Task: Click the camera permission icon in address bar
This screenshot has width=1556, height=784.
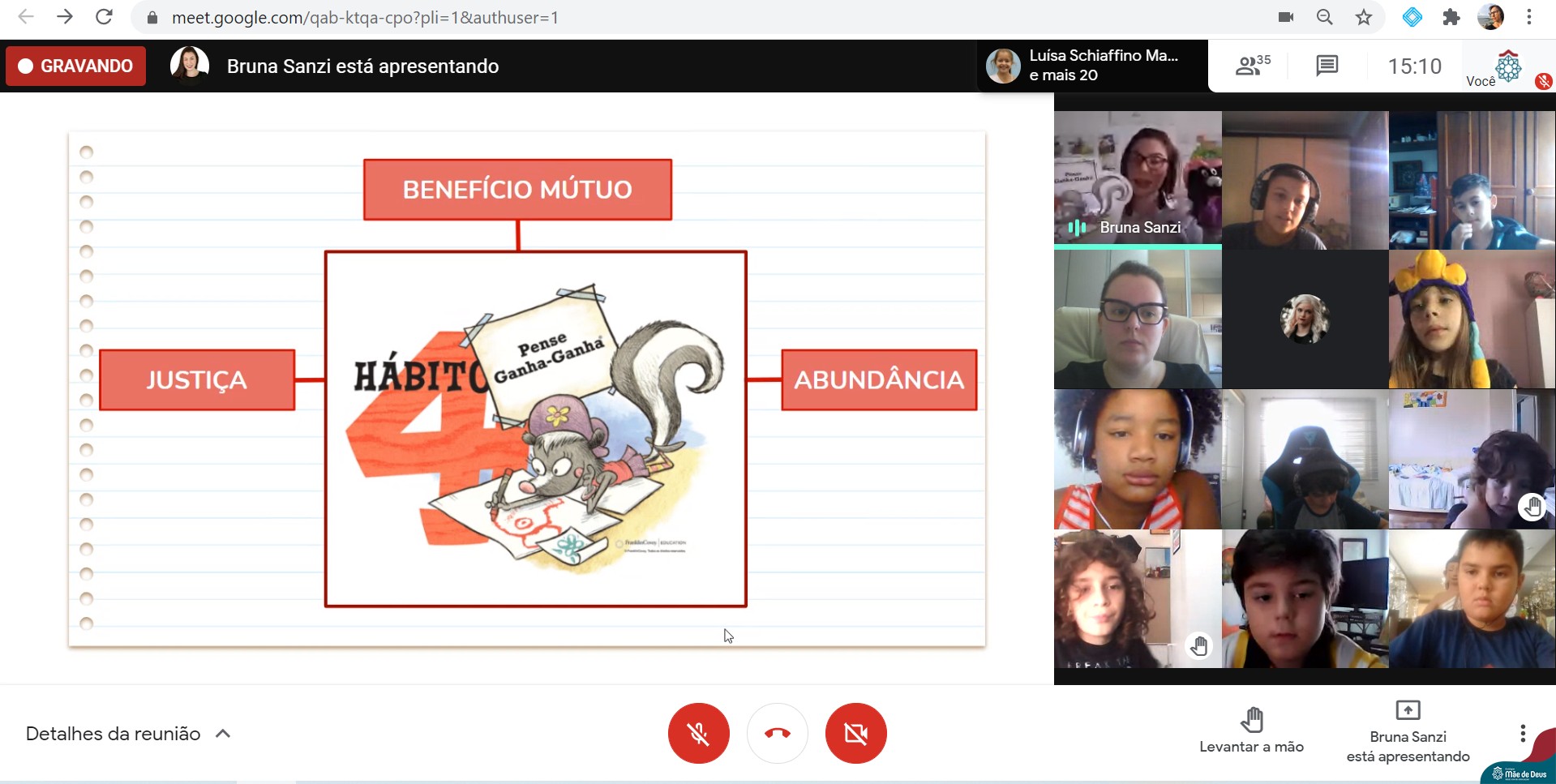Action: [x=1285, y=17]
